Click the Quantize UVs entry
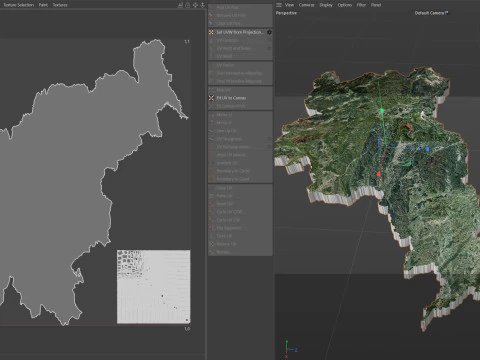 (x=240, y=163)
